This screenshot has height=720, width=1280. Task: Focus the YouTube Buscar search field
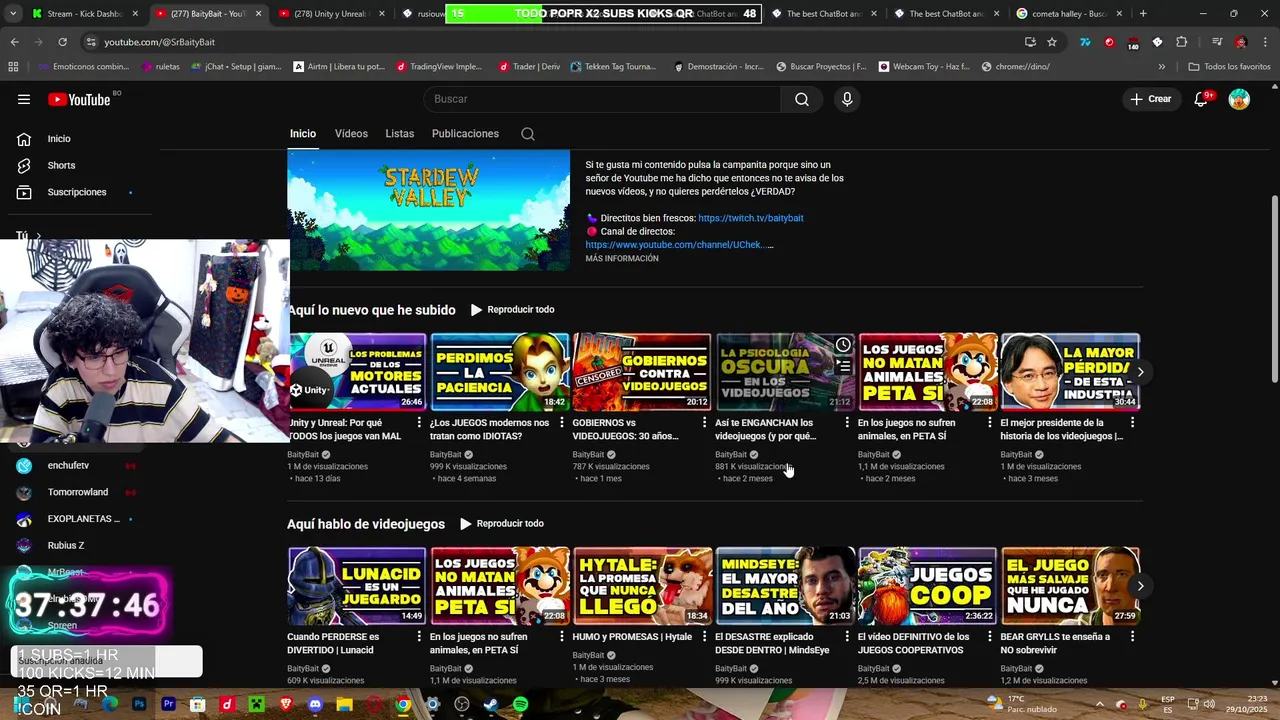pos(602,99)
